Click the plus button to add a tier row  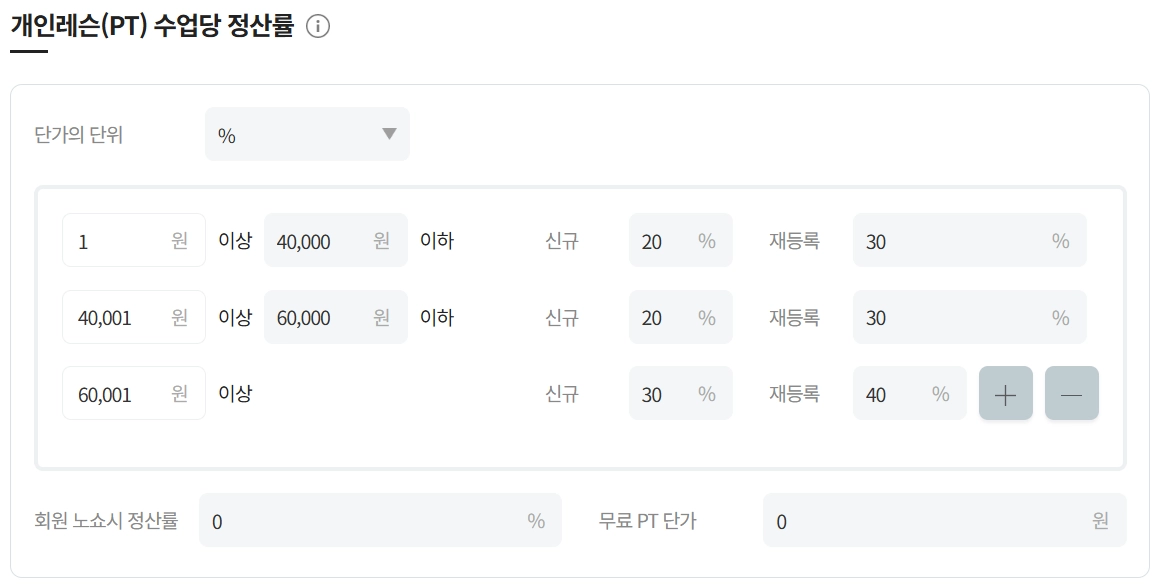(x=1005, y=394)
